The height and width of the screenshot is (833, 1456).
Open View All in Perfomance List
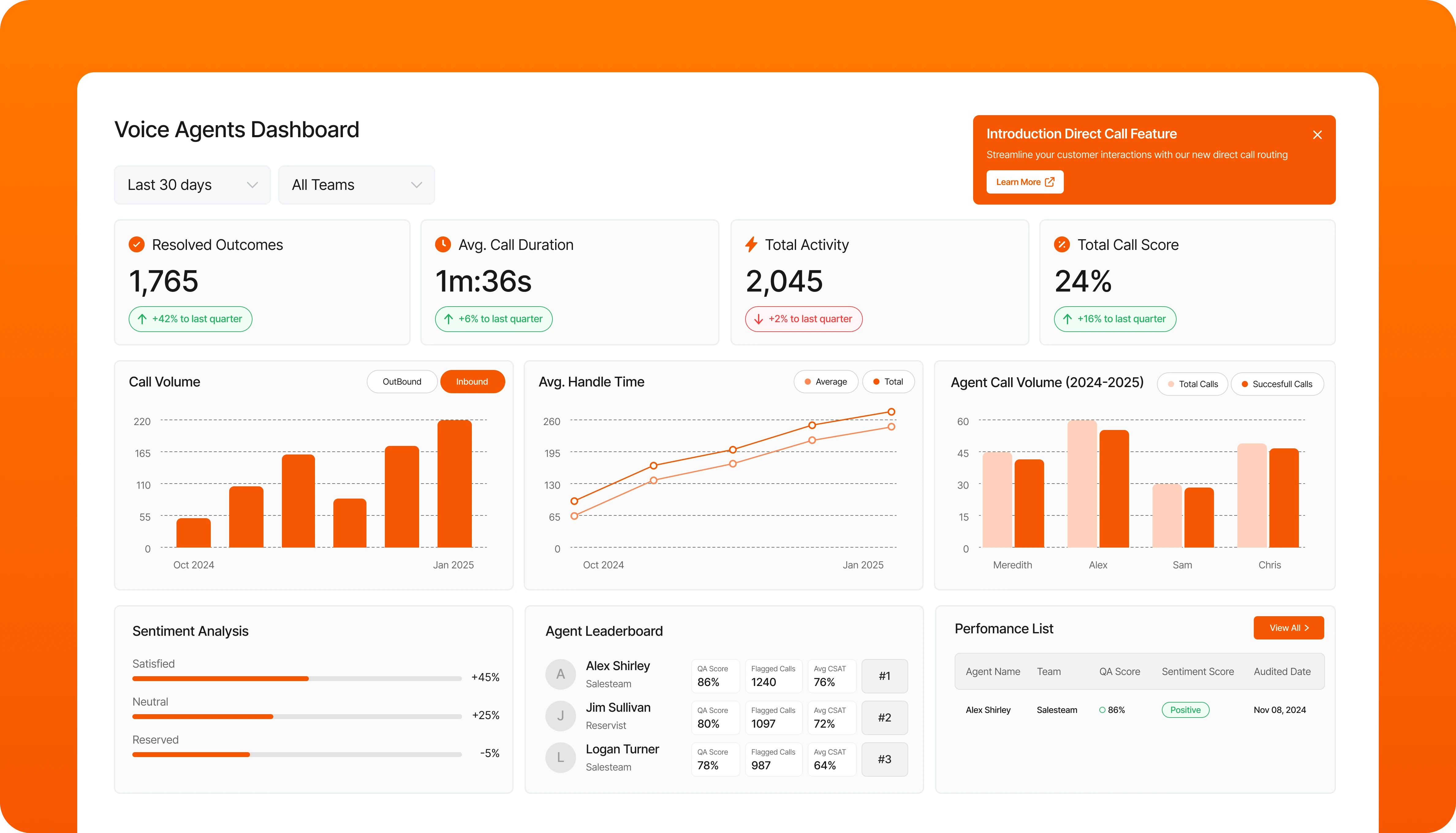[1288, 628]
